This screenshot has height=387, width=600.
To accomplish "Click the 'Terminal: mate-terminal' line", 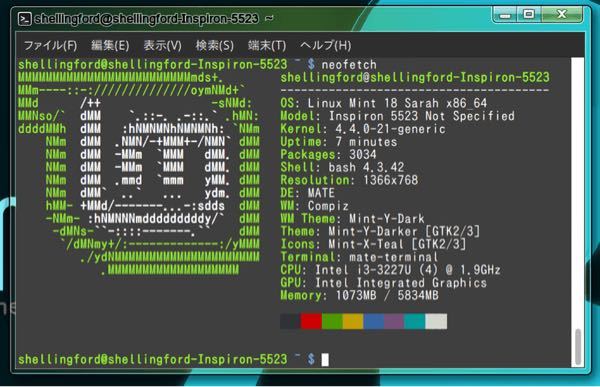I will (x=359, y=257).
